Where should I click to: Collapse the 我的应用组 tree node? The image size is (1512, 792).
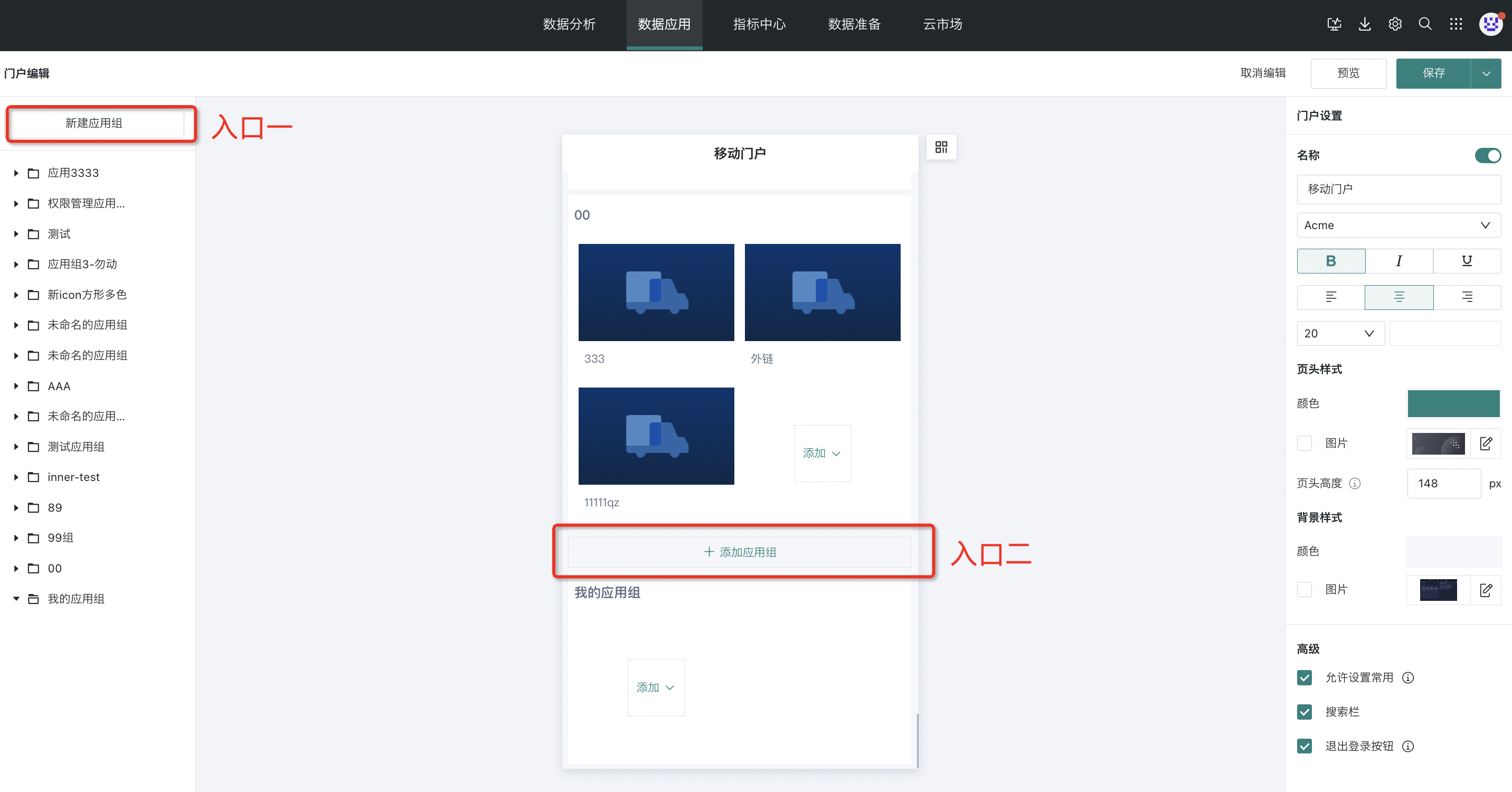pyautogui.click(x=16, y=599)
